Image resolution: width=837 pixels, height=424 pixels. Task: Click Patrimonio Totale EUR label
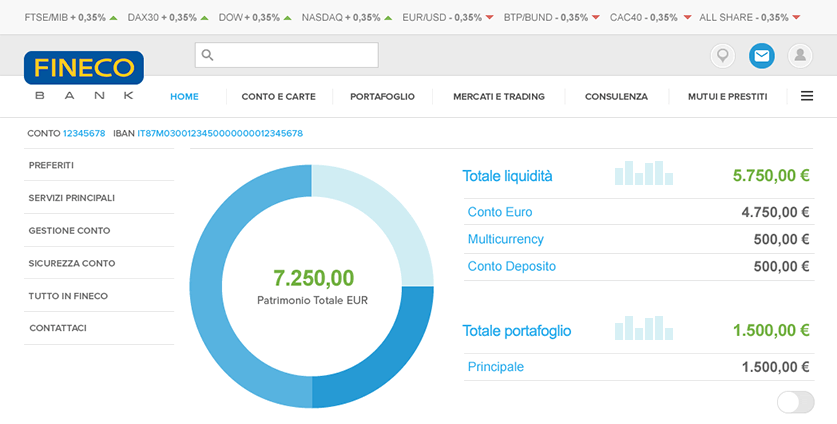point(312,301)
